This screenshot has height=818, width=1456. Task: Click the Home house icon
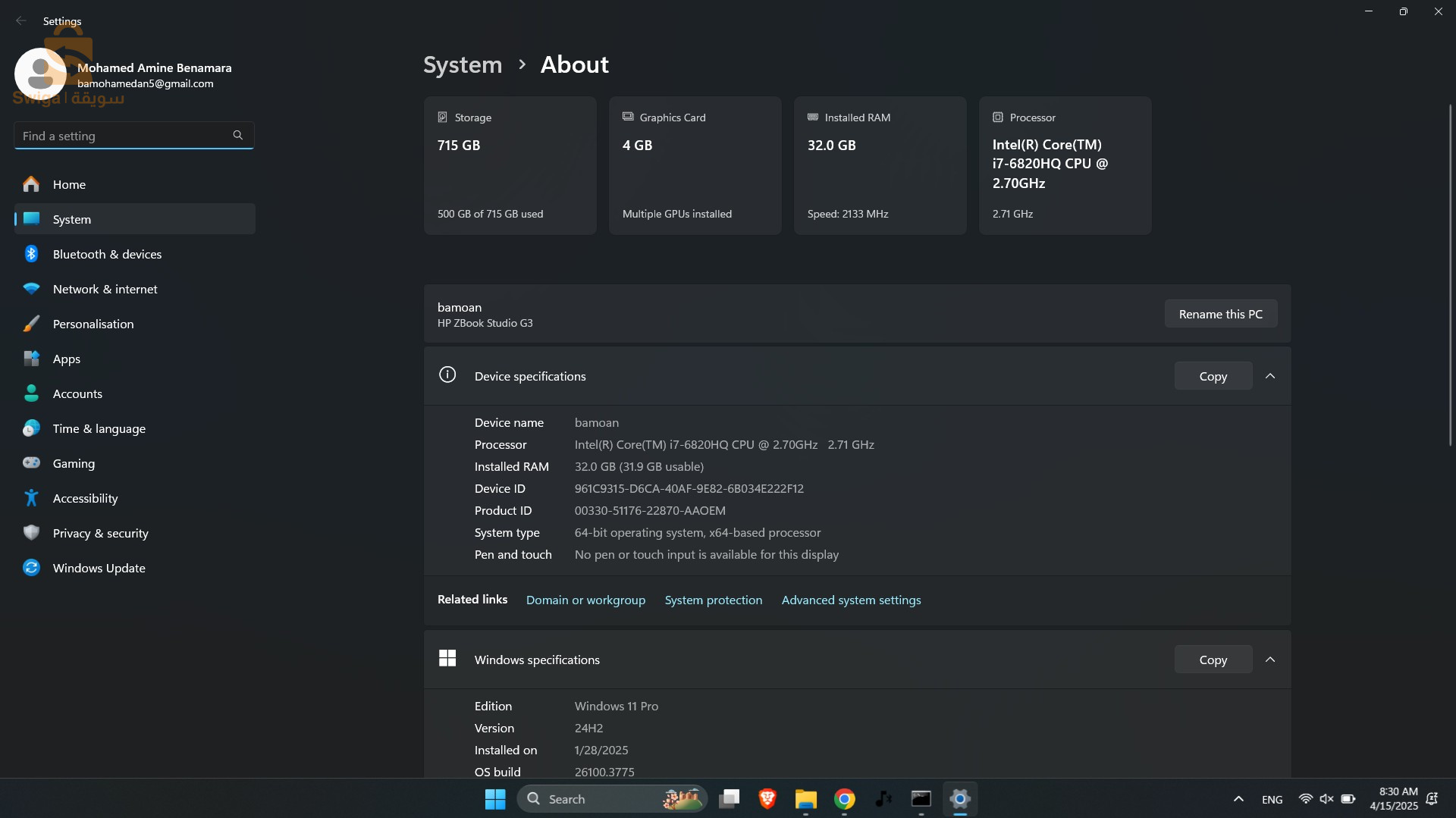tap(31, 184)
